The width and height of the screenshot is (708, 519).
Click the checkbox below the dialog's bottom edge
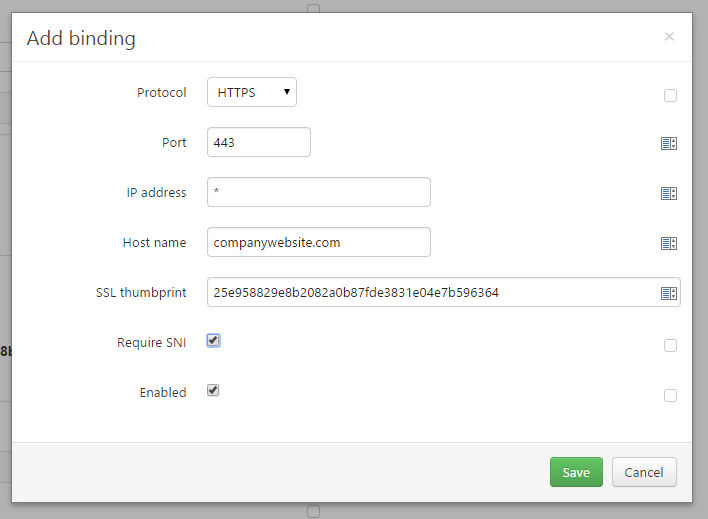click(313, 512)
